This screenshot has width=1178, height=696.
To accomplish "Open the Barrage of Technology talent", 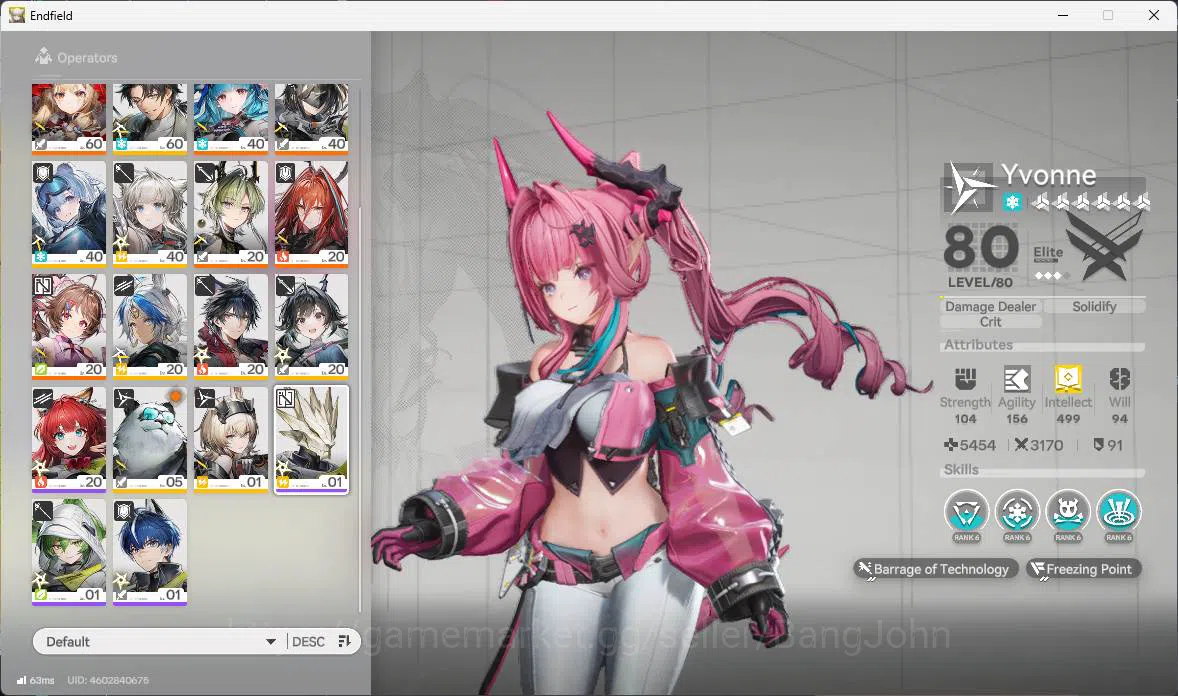I will point(936,569).
